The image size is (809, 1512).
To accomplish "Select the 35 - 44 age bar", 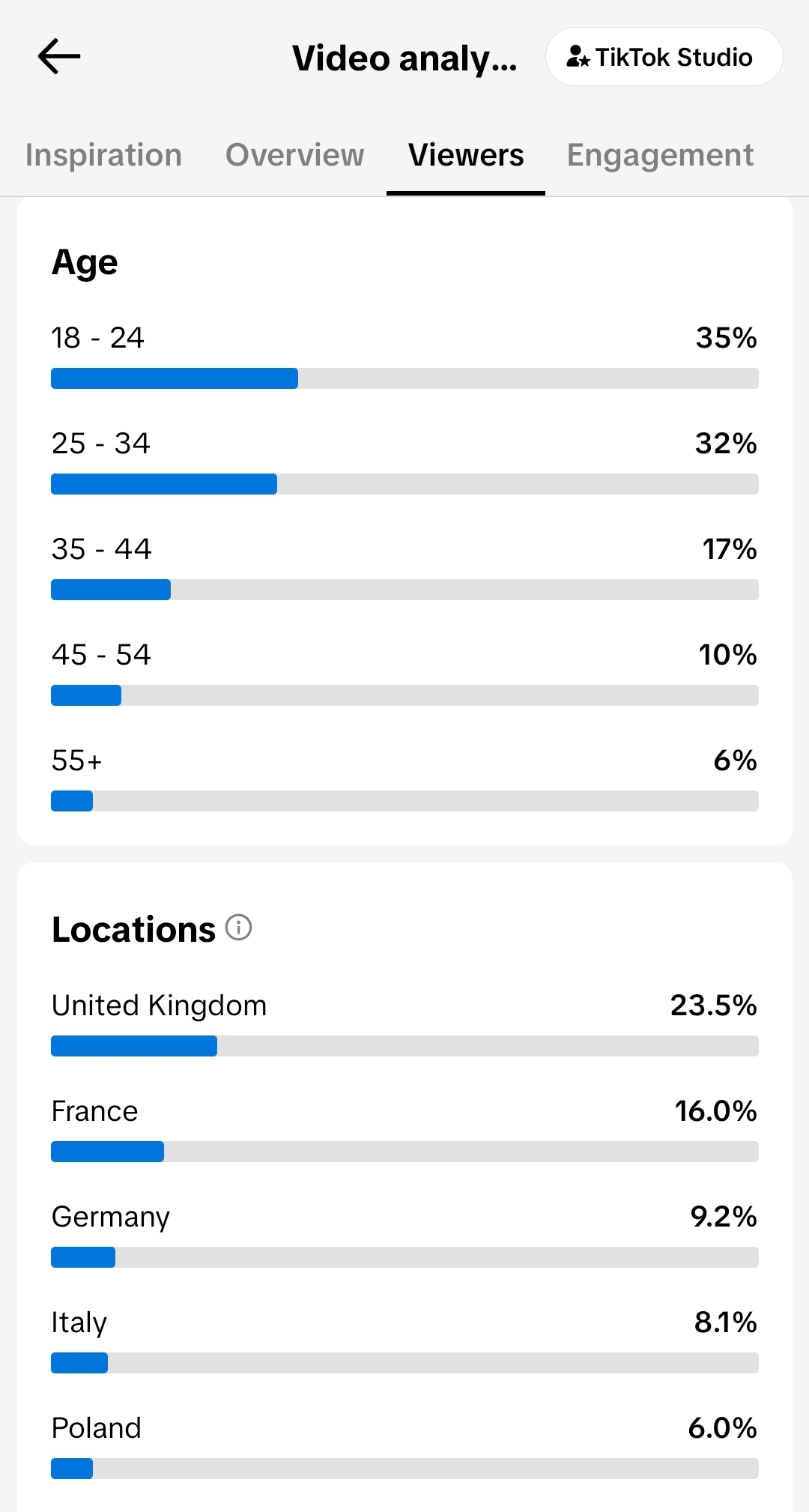I will pyautogui.click(x=404, y=590).
